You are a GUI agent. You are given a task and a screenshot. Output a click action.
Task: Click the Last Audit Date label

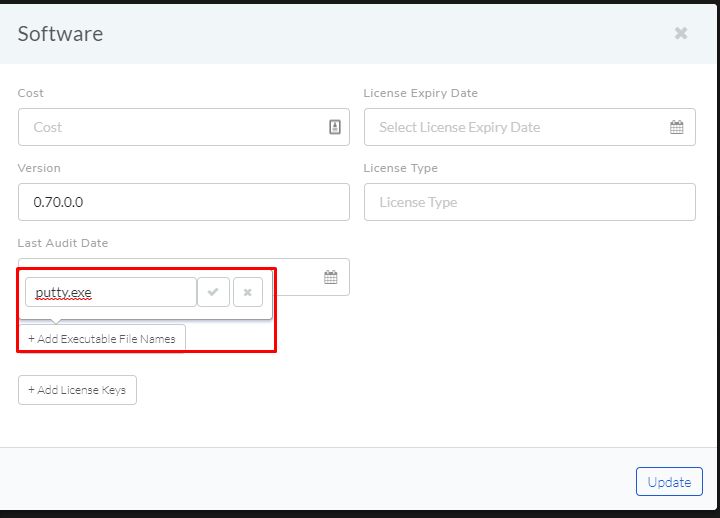[63, 243]
